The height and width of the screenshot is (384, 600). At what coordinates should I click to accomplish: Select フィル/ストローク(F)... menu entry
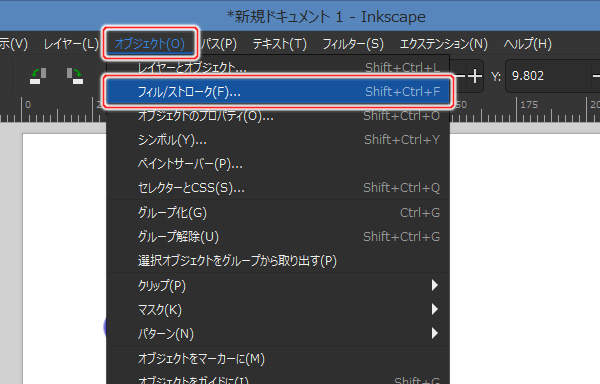(x=278, y=92)
